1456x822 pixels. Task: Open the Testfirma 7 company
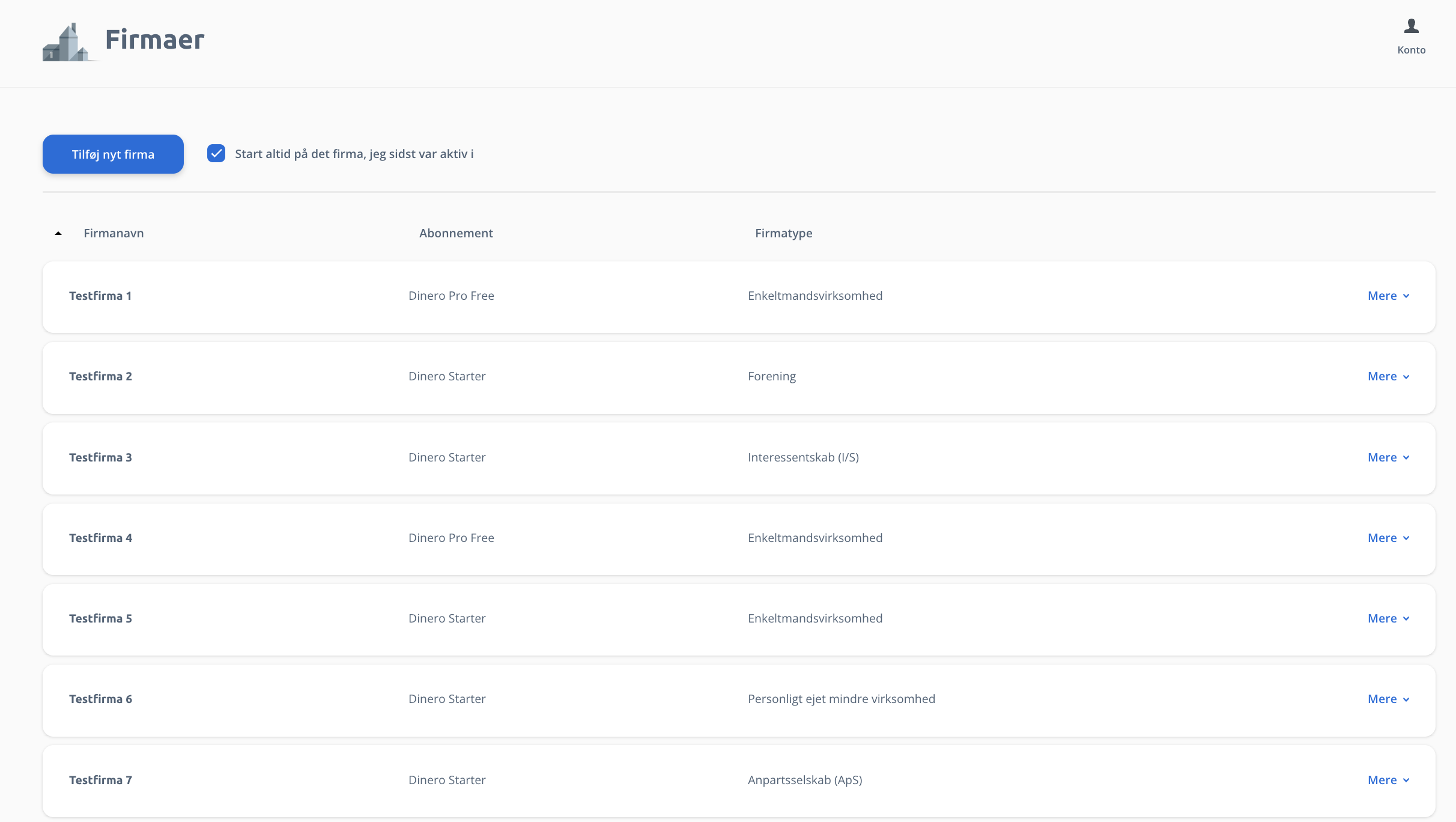100,780
